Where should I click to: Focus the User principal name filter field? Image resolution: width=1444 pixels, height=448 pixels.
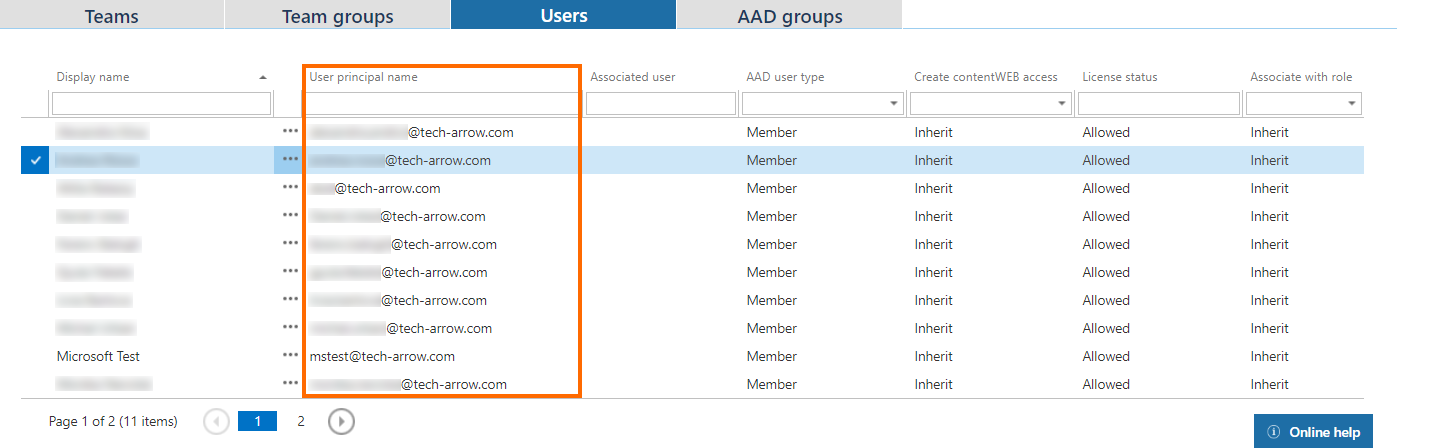(441, 104)
